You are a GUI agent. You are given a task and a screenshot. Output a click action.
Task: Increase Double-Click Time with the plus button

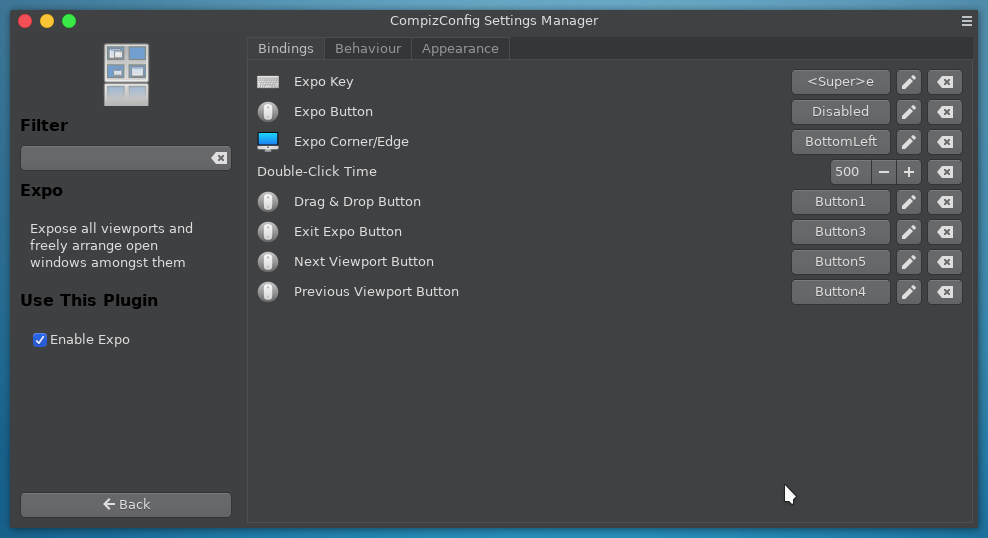point(908,172)
